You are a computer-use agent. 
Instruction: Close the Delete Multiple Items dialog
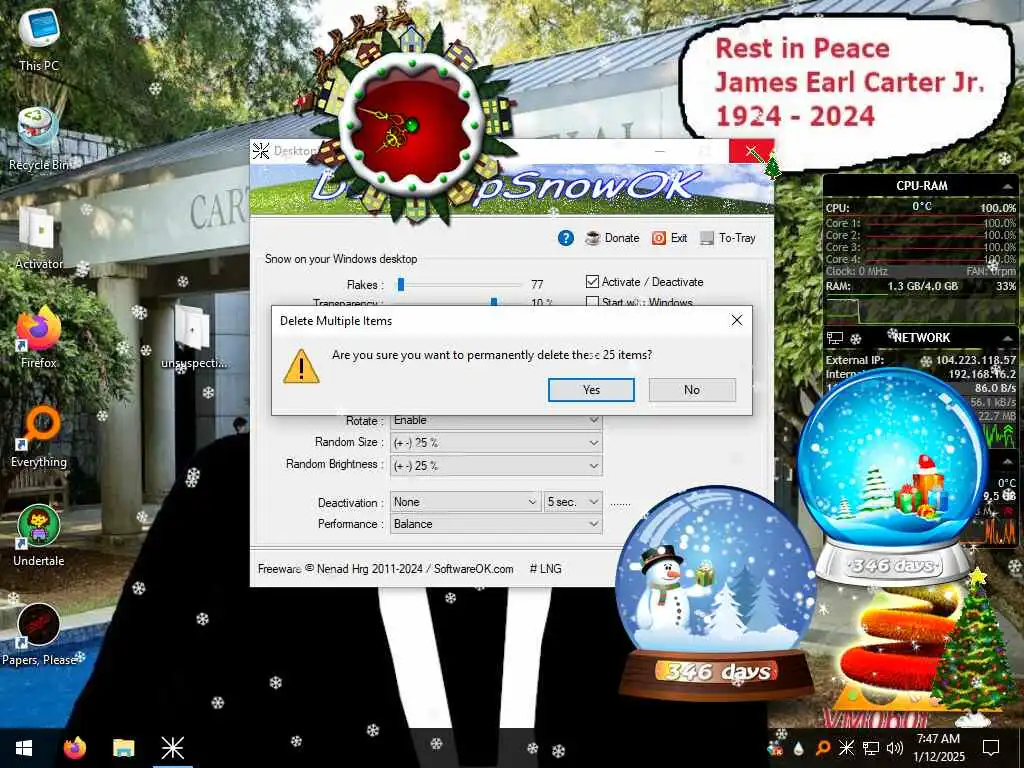click(737, 320)
